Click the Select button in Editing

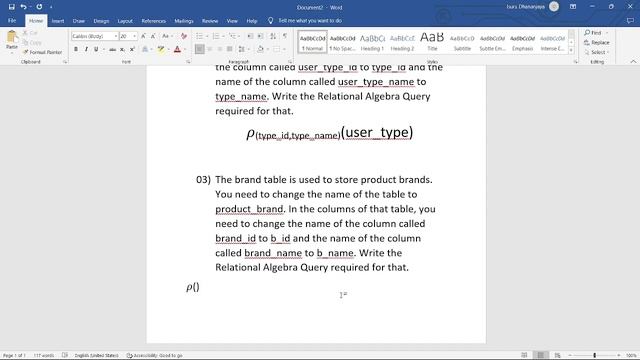pos(597,52)
